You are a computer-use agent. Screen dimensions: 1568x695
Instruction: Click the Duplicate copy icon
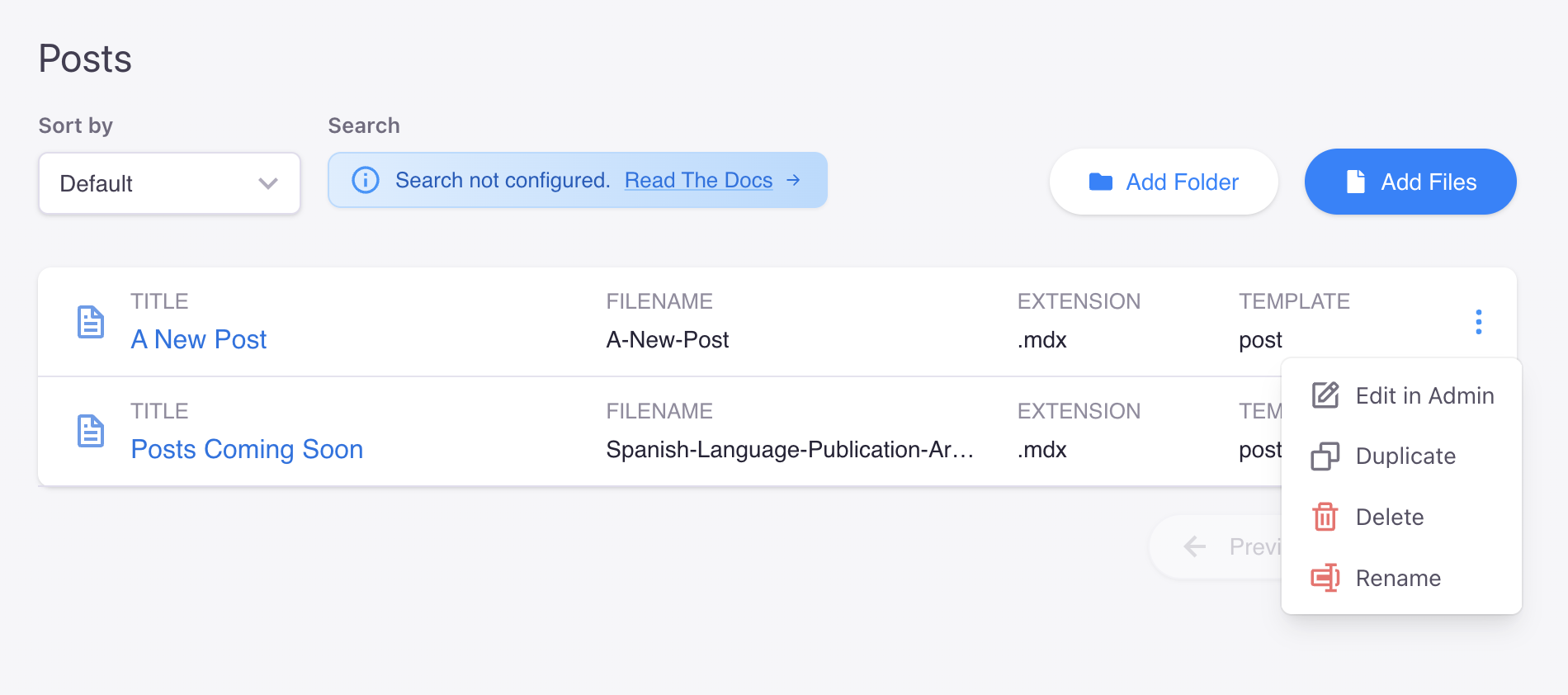click(x=1325, y=456)
